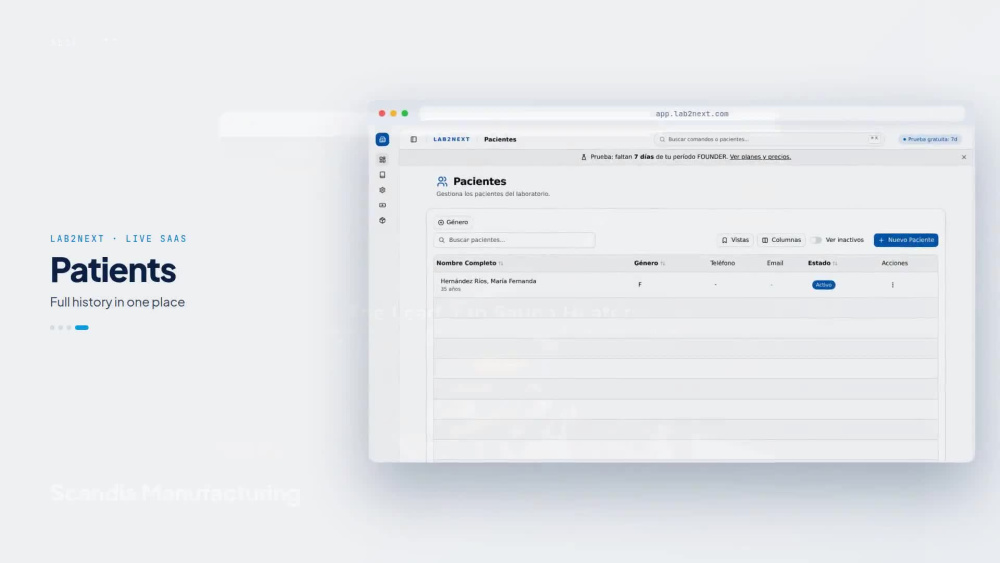This screenshot has width=1000, height=563.
Task: Click the app.lab2next.com address bar
Action: (692, 113)
